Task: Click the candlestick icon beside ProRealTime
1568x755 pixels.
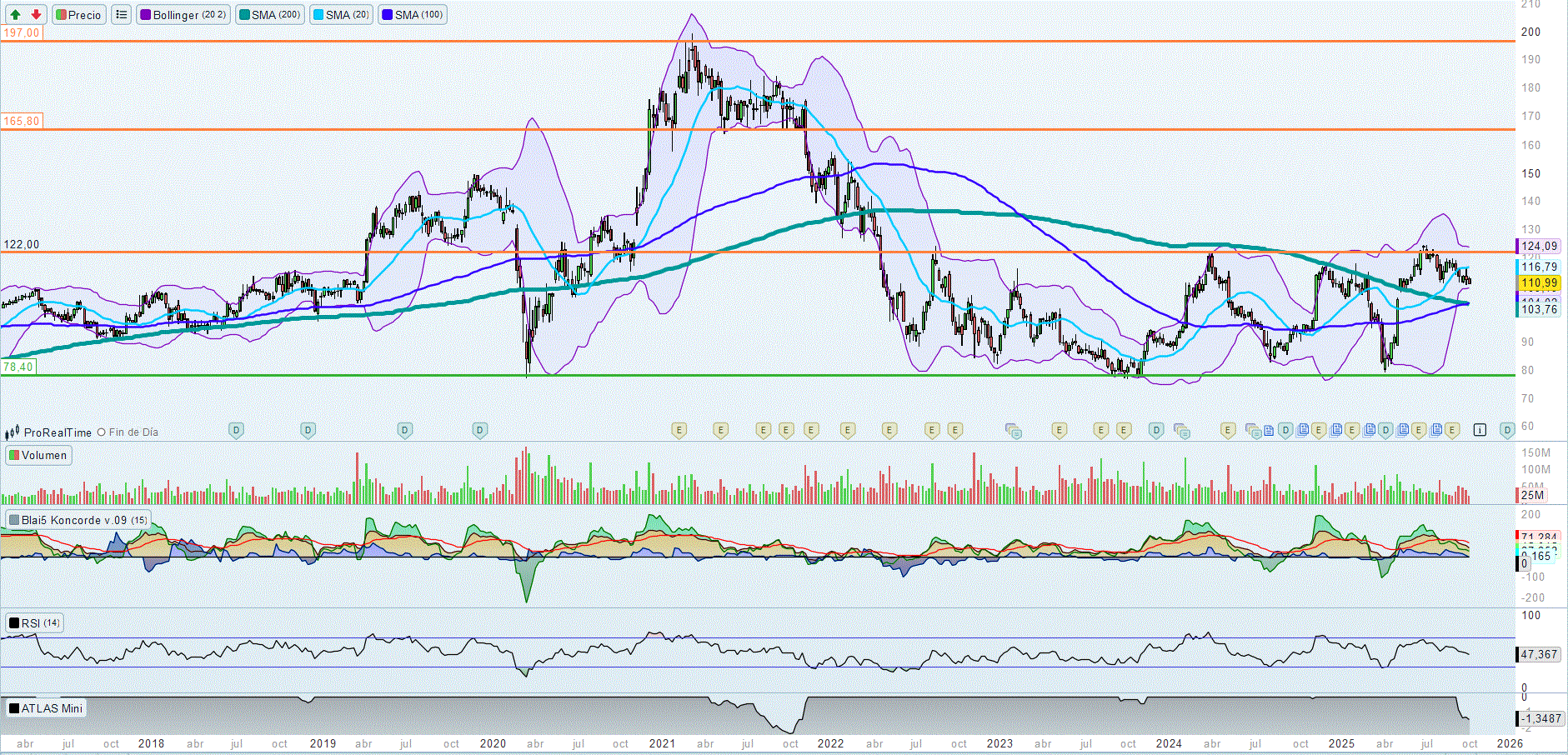Action: [x=12, y=432]
